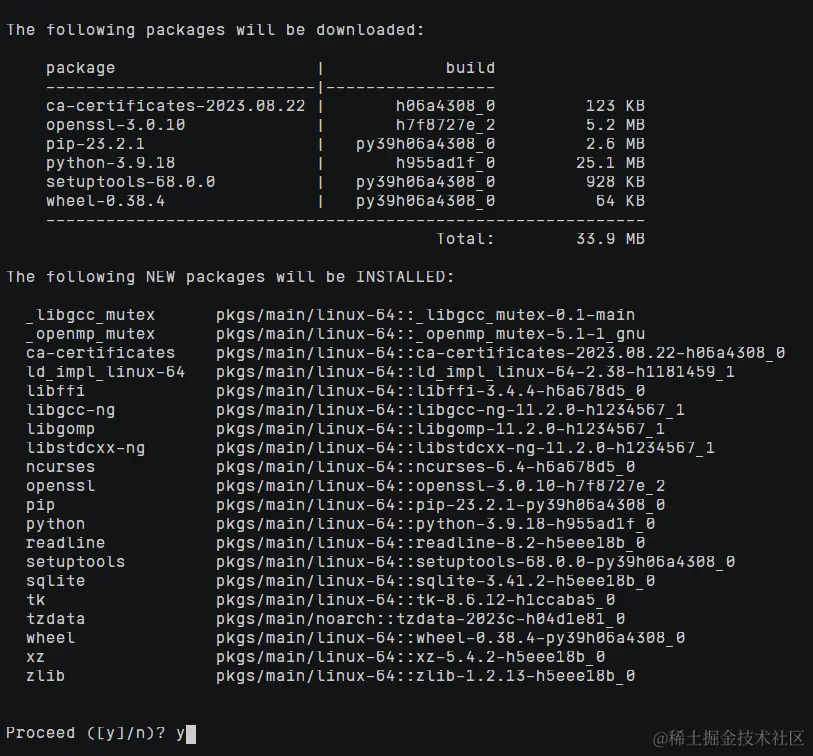This screenshot has height=756, width=813.
Task: Click the tzdata noarch package path
Action: pyautogui.click(x=420, y=619)
